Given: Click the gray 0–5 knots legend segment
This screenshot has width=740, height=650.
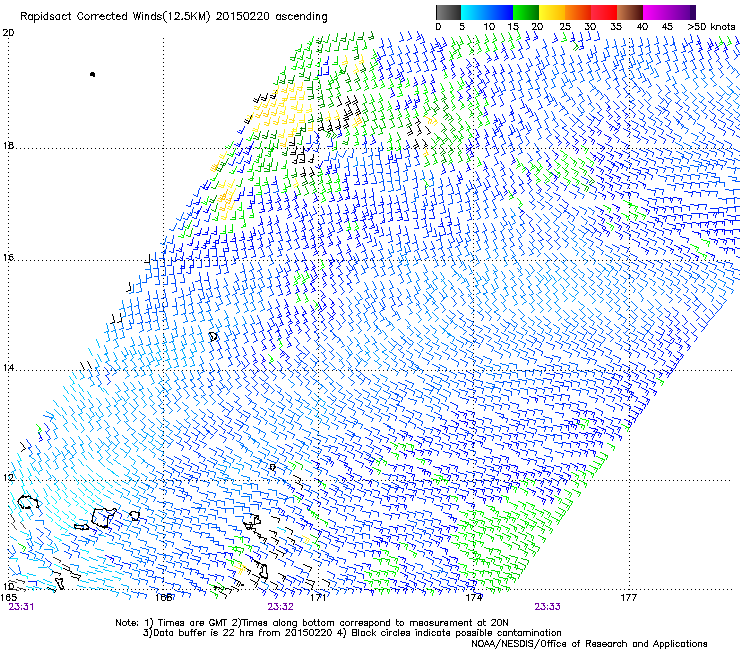Looking at the screenshot, I should pyautogui.click(x=448, y=12).
